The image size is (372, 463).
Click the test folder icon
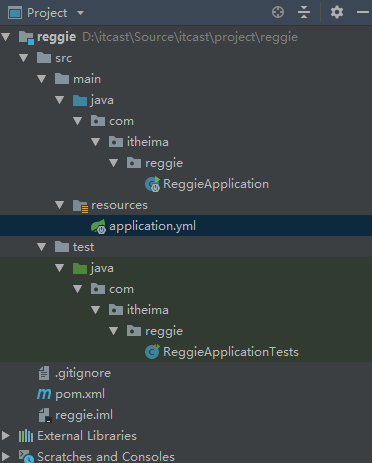[62, 247]
